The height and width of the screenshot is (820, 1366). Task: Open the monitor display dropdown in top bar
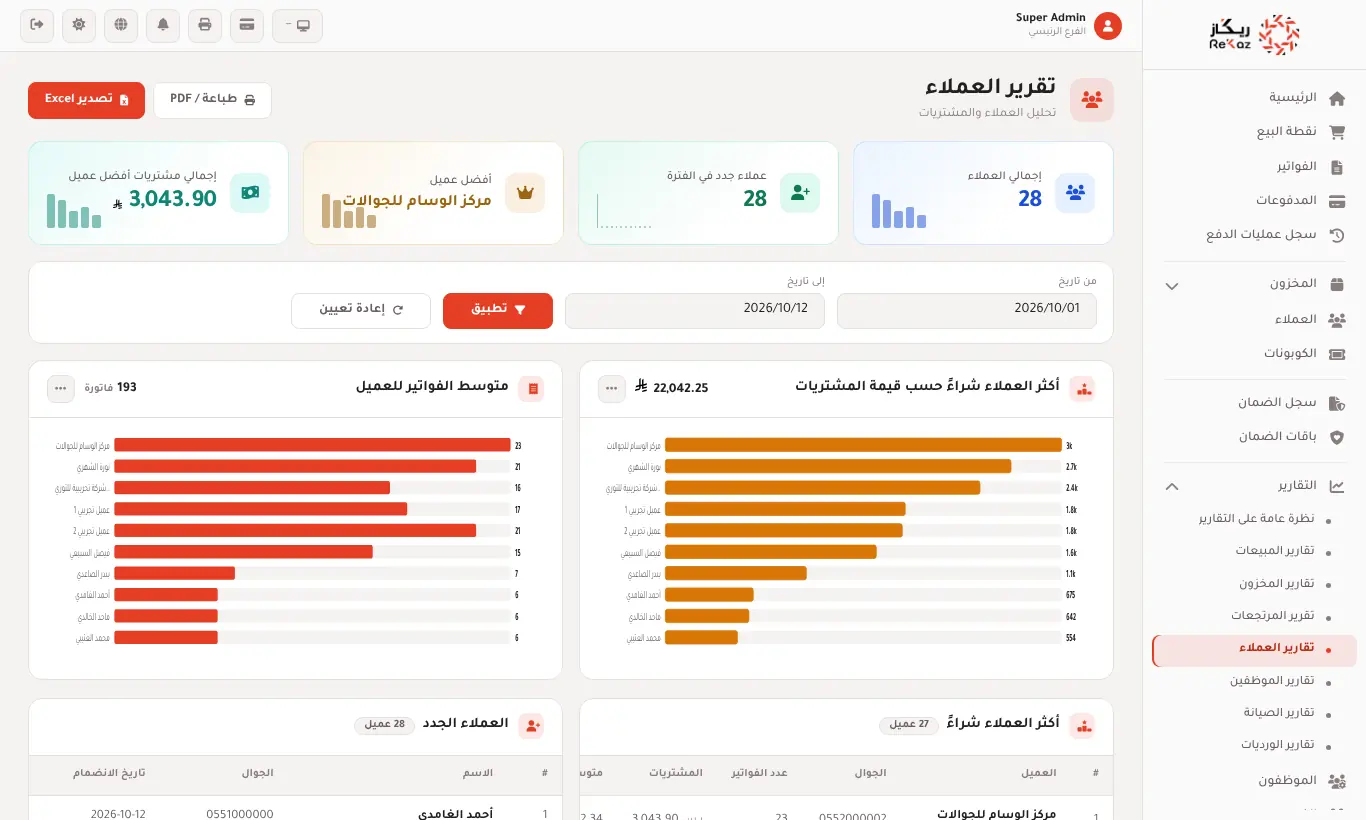click(x=297, y=25)
